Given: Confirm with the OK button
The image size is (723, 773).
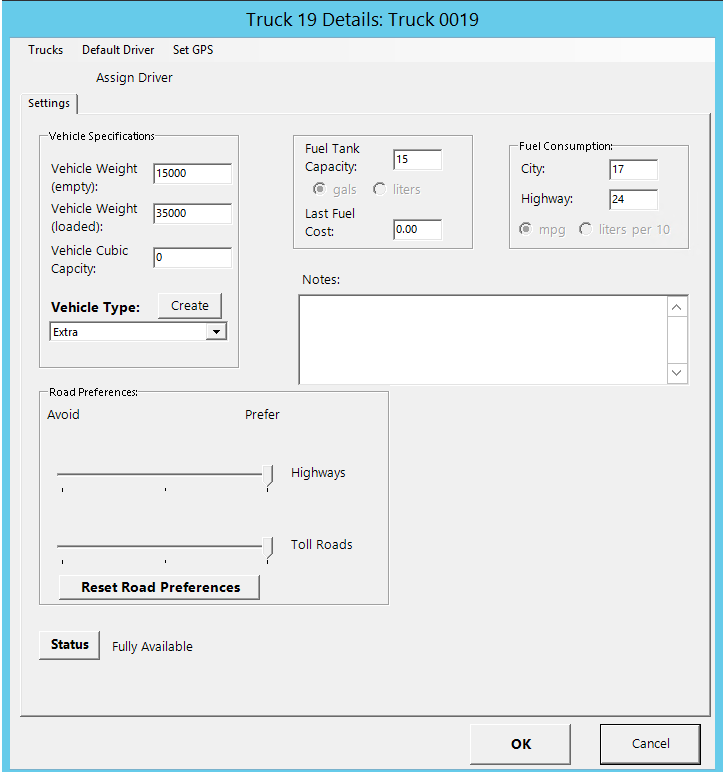Looking at the screenshot, I should (x=520, y=744).
